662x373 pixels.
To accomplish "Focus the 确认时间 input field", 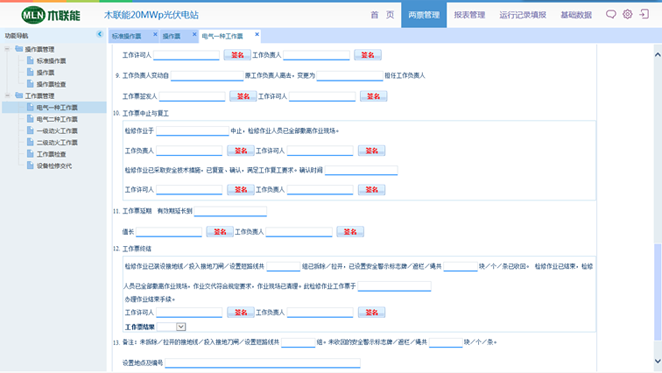I will [361, 170].
